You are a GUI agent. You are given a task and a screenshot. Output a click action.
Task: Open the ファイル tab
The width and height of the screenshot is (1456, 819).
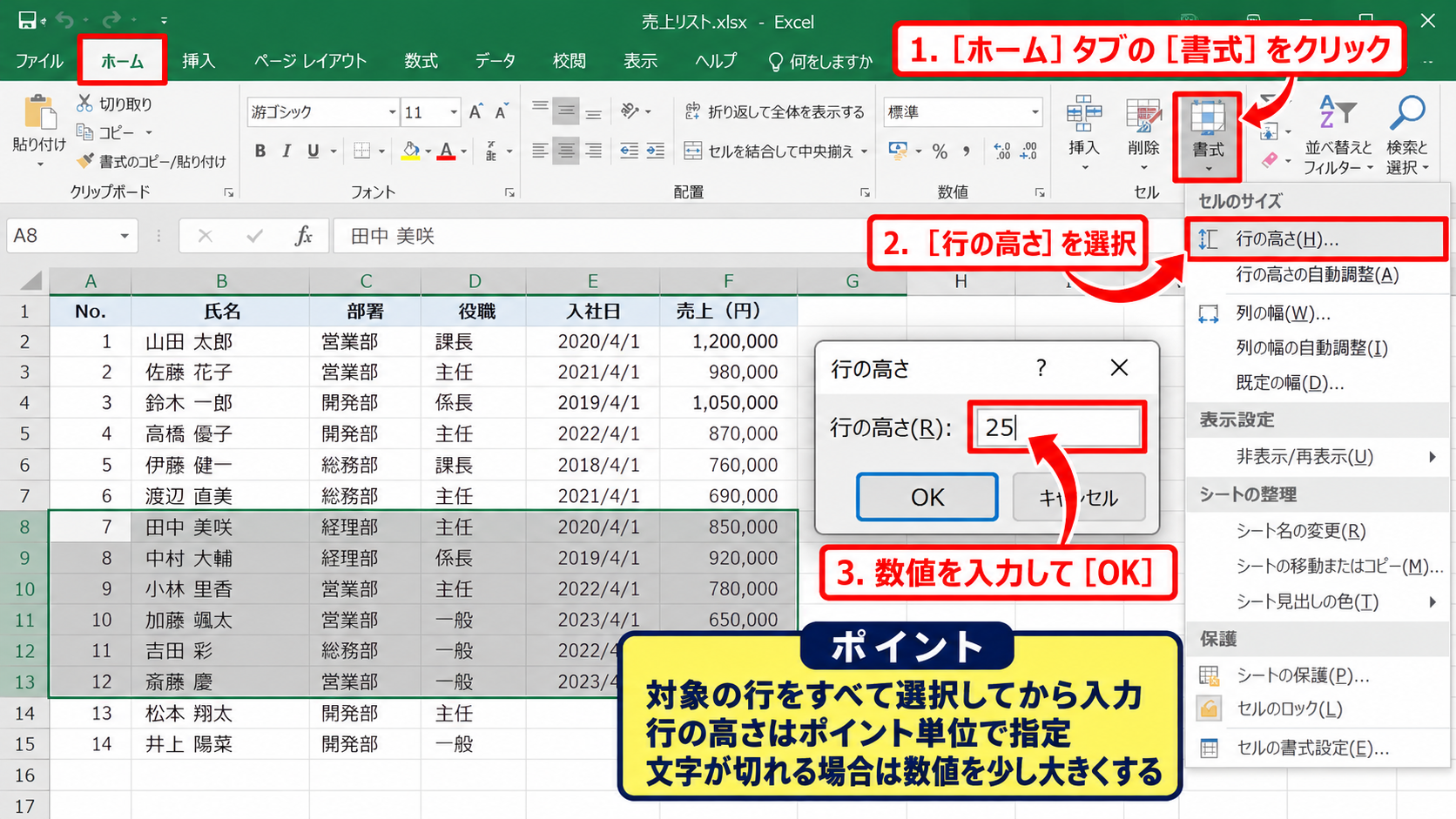[x=39, y=61]
